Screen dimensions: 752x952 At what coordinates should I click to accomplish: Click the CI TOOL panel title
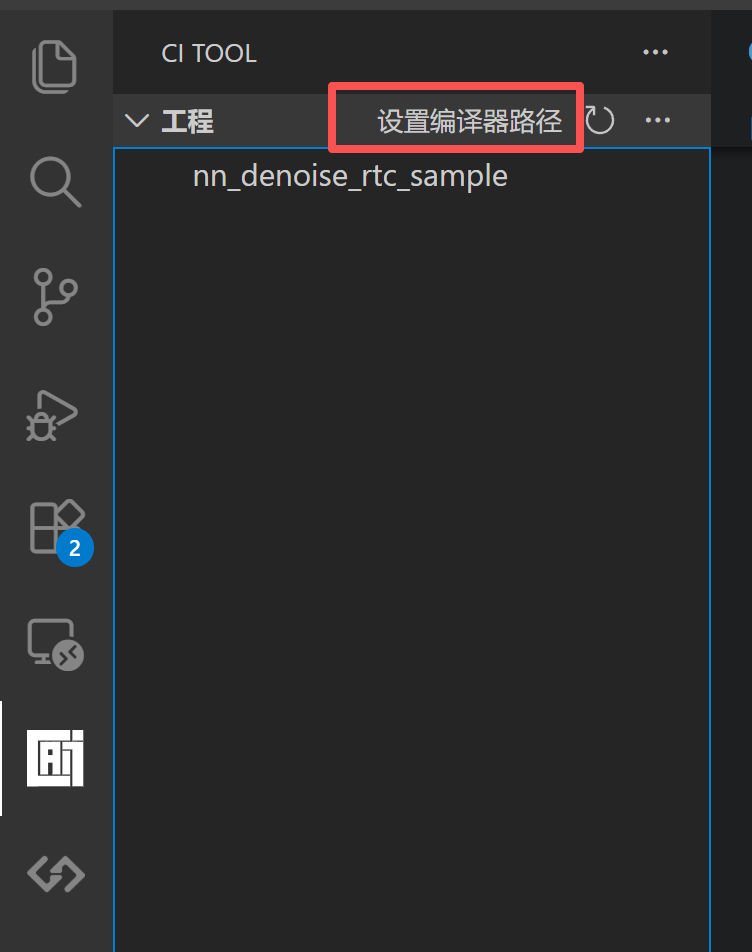(x=209, y=53)
